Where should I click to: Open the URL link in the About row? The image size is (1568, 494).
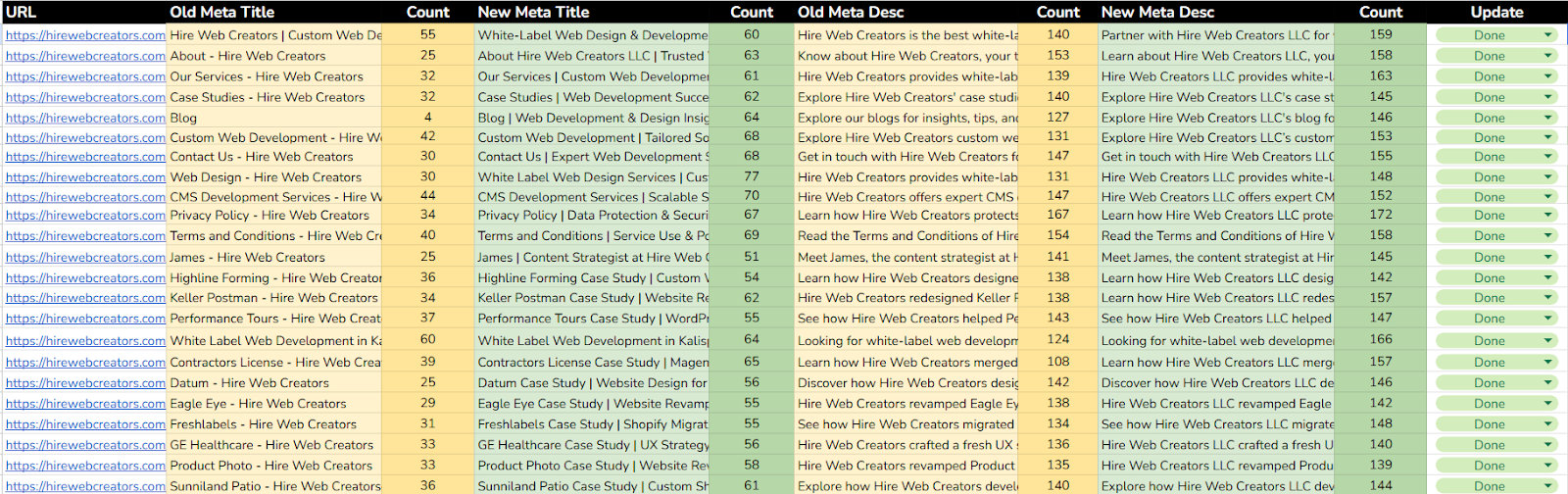point(85,56)
